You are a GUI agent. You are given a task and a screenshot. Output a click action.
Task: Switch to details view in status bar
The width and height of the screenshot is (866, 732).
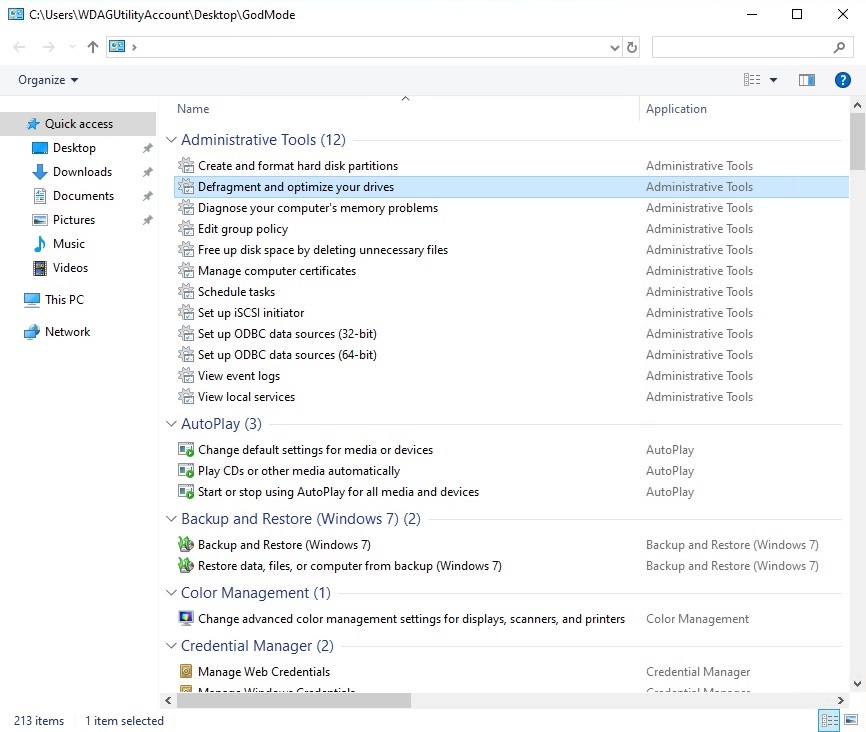pyautogui.click(x=829, y=720)
